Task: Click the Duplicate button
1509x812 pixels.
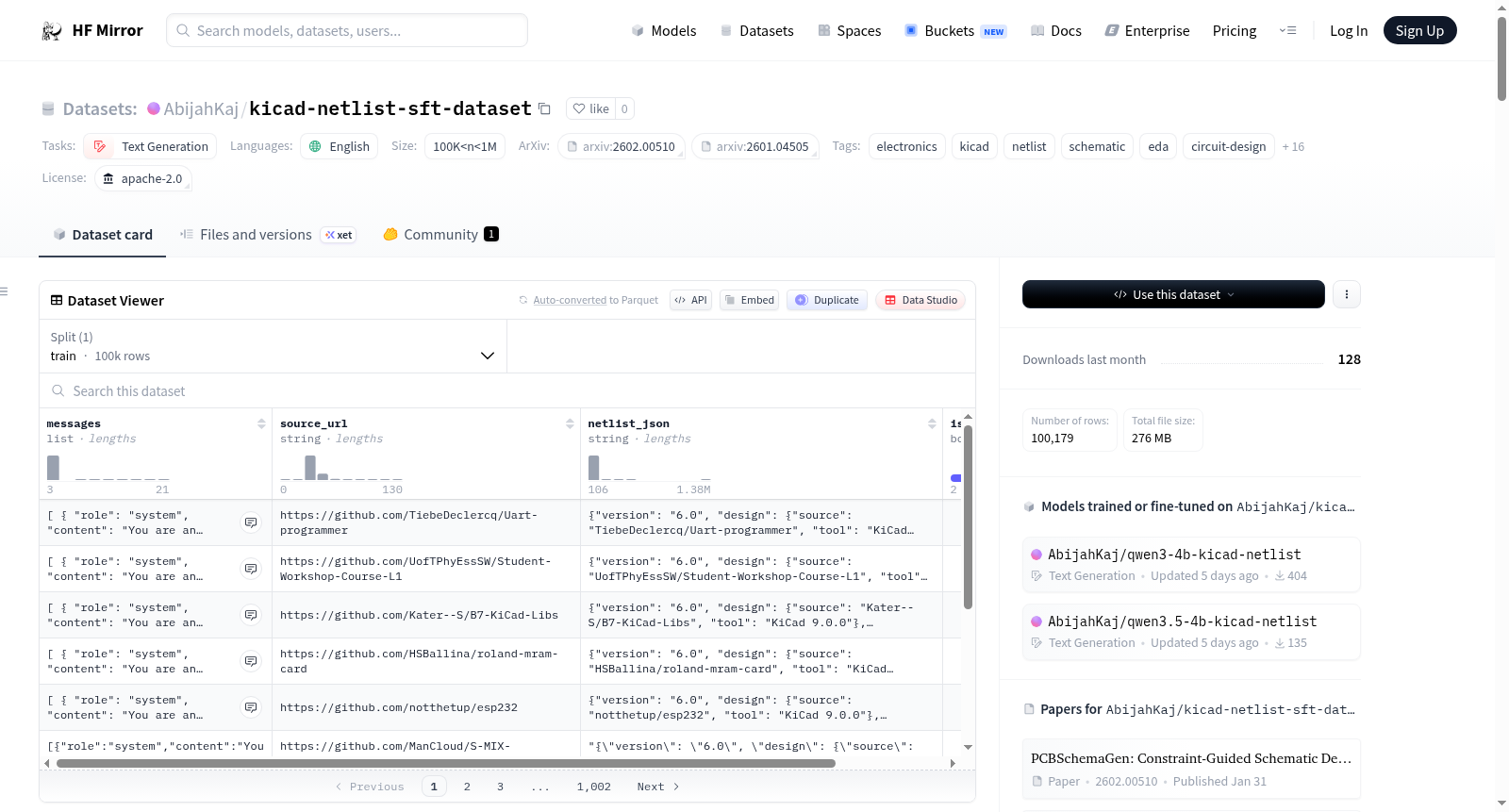Action: point(827,300)
